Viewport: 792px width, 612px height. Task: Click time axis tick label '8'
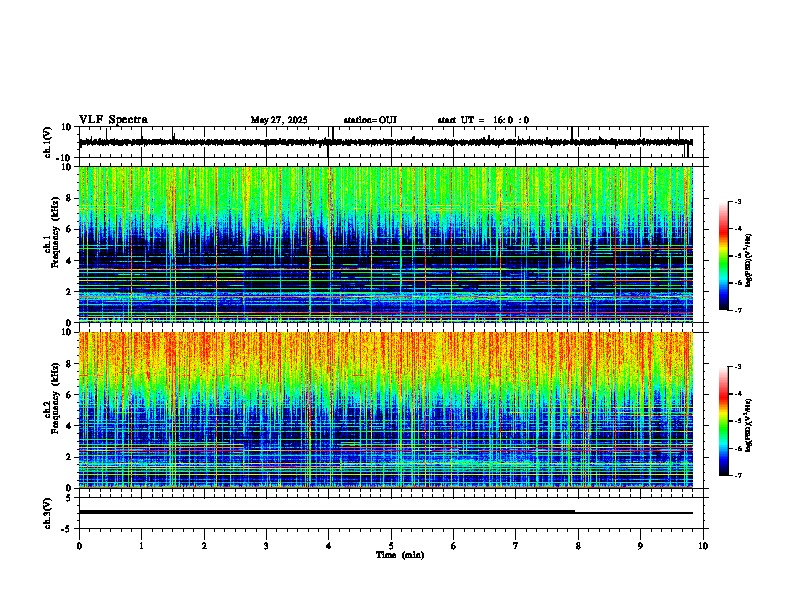pos(578,546)
